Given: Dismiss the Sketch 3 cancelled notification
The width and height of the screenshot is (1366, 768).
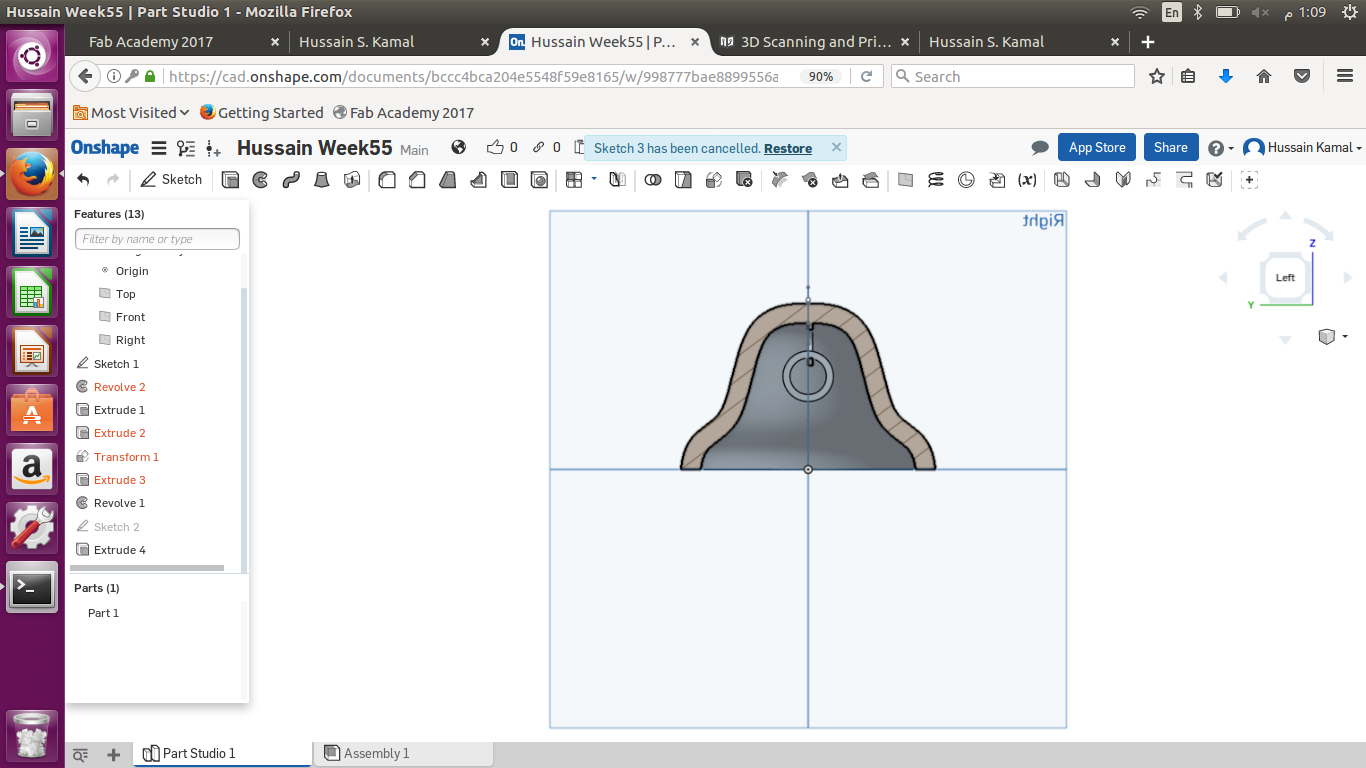Looking at the screenshot, I should pos(836,148).
